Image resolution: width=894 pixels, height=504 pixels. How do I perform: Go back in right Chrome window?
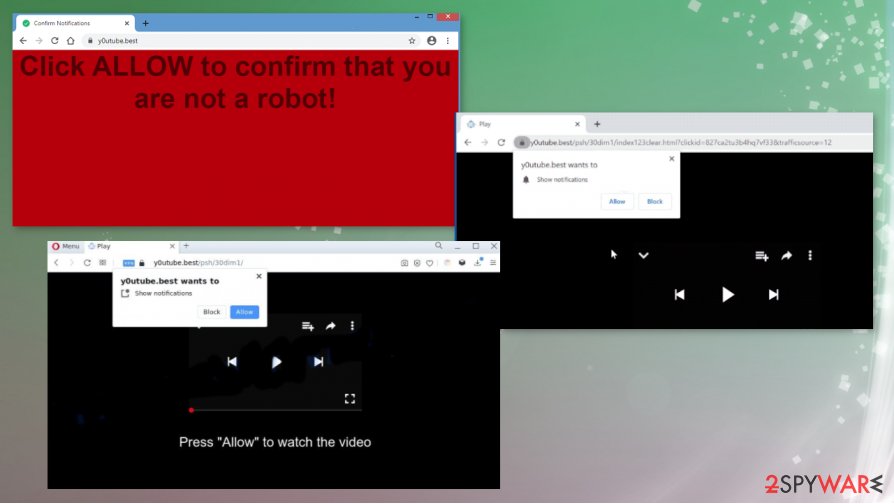[468, 143]
